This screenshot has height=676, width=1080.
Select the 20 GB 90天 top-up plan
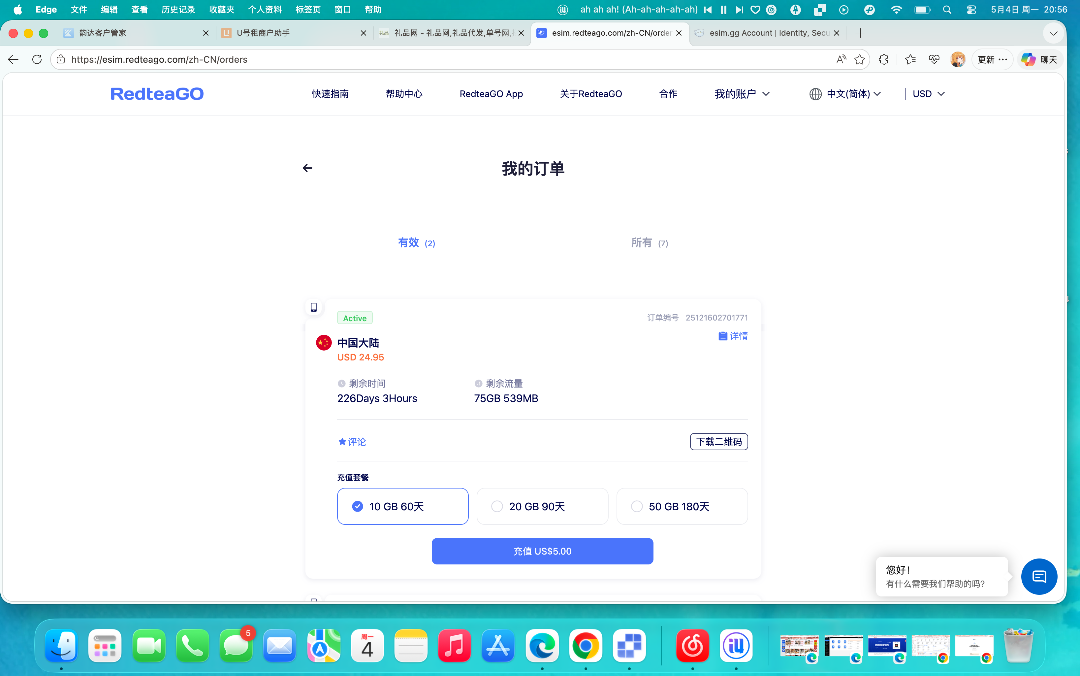point(543,506)
